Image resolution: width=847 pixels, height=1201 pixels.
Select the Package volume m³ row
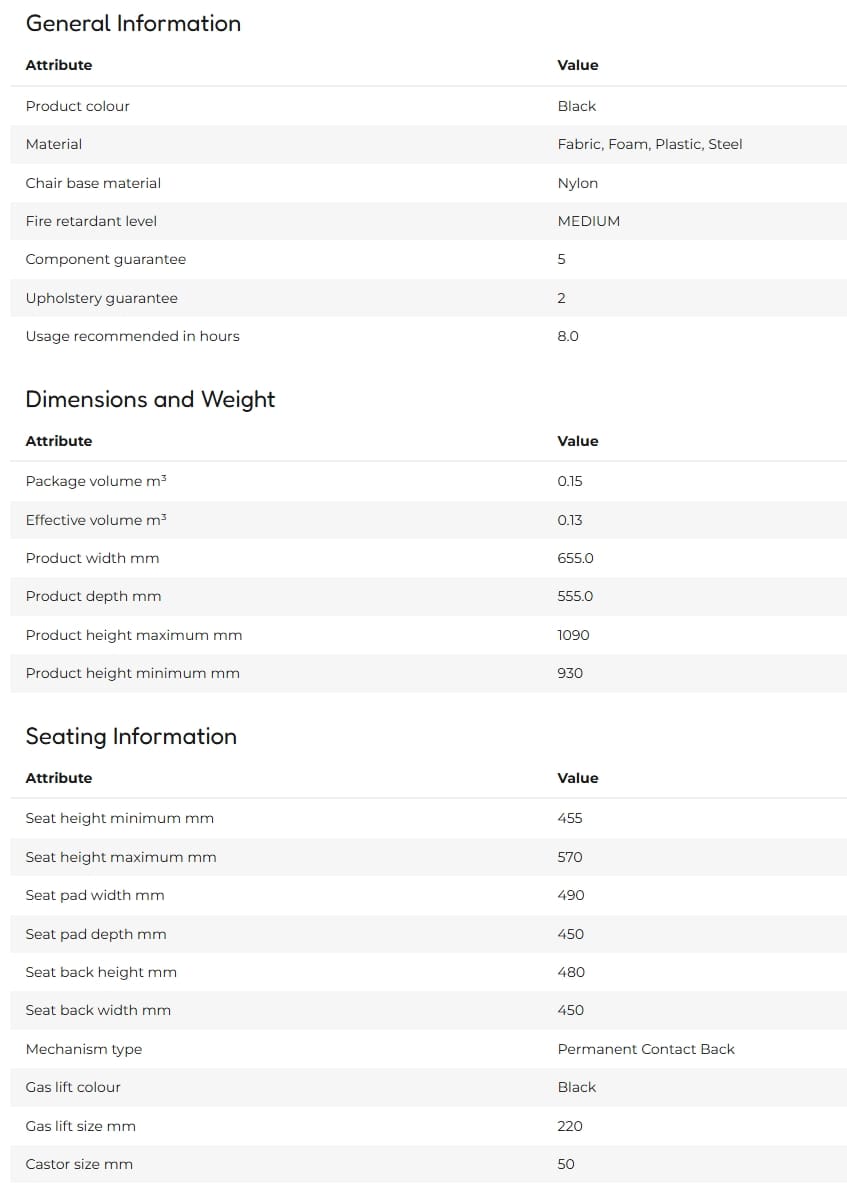click(428, 481)
